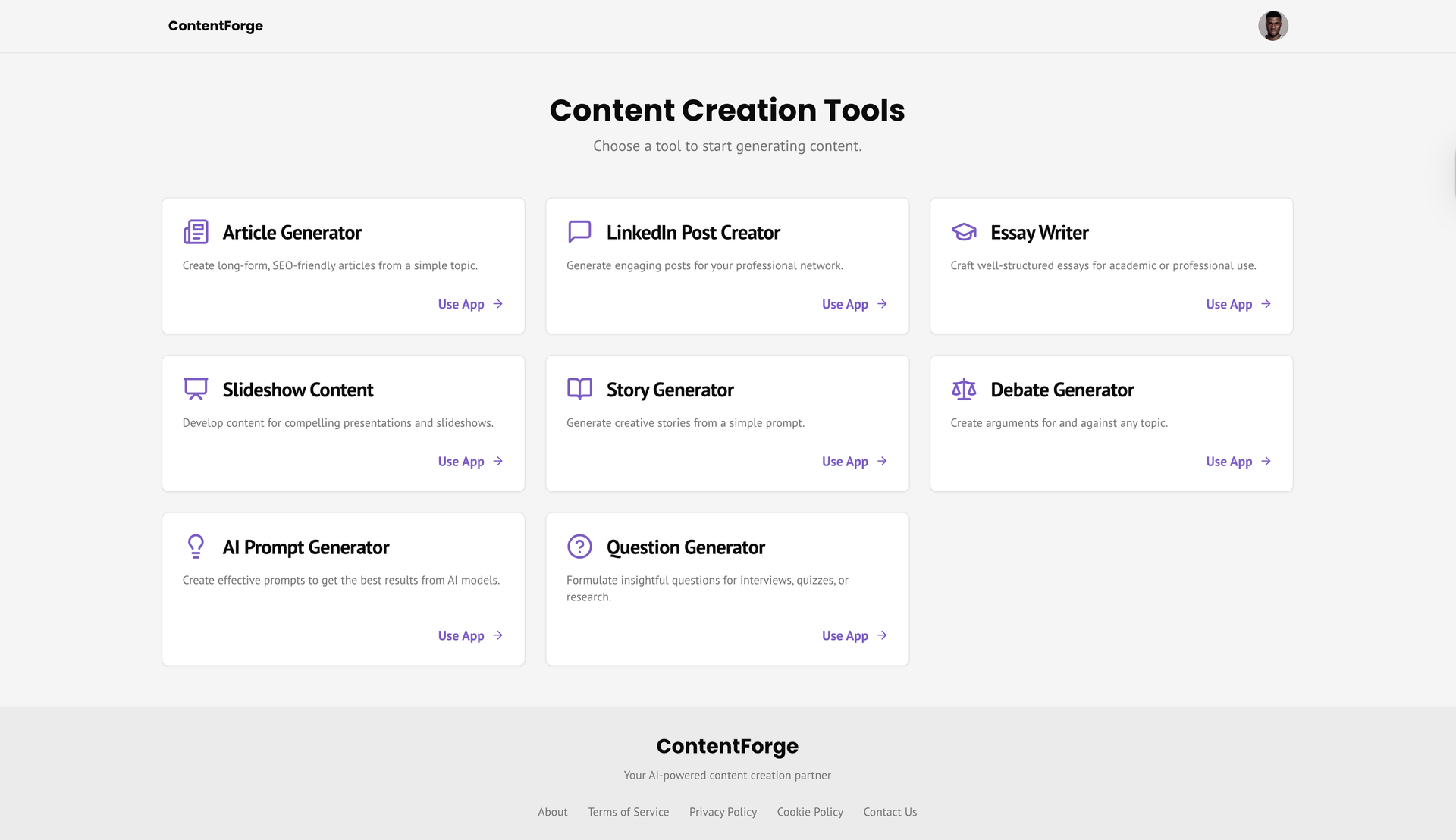Click the Debate Generator scales icon
Screen dimensions: 1456x840
point(963,389)
